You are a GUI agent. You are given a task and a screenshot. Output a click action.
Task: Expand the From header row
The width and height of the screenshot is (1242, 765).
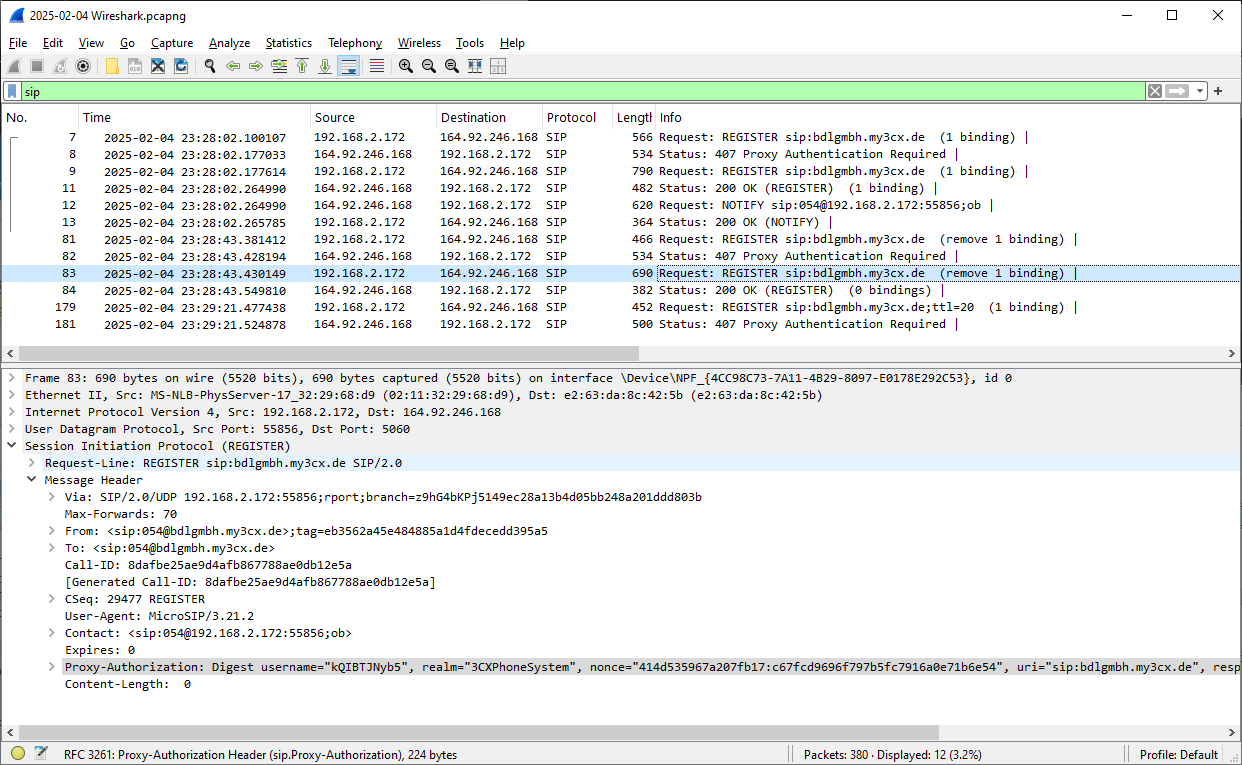[52, 531]
